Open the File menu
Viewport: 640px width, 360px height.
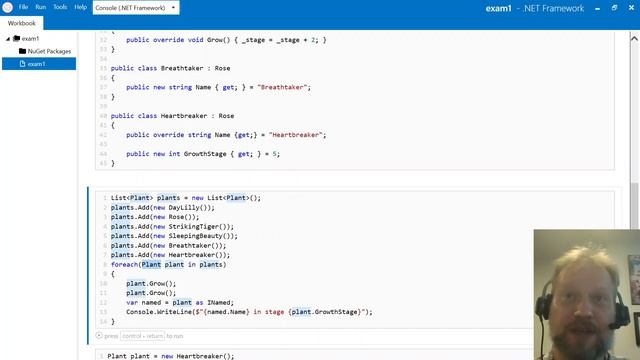point(23,7)
